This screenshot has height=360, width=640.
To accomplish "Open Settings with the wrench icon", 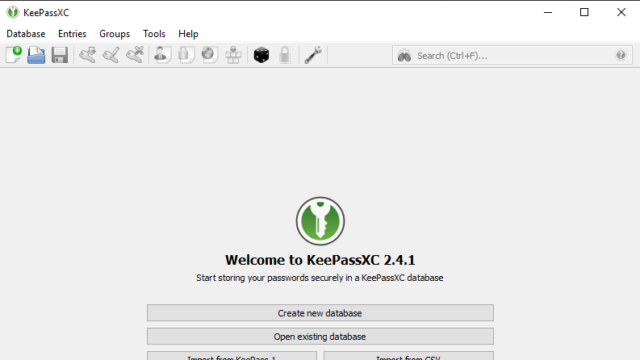I will pyautogui.click(x=313, y=55).
